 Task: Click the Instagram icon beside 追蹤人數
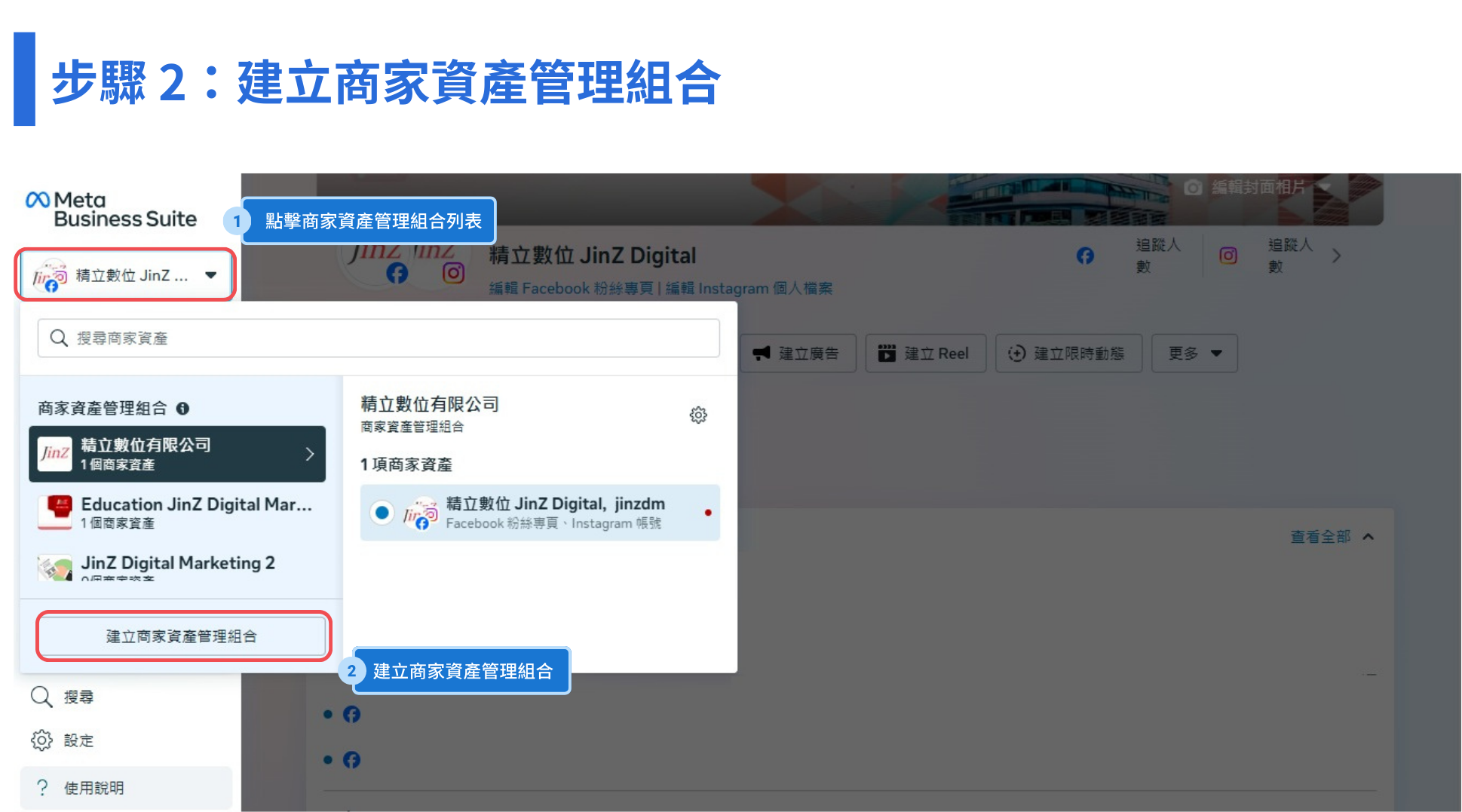tap(1228, 256)
